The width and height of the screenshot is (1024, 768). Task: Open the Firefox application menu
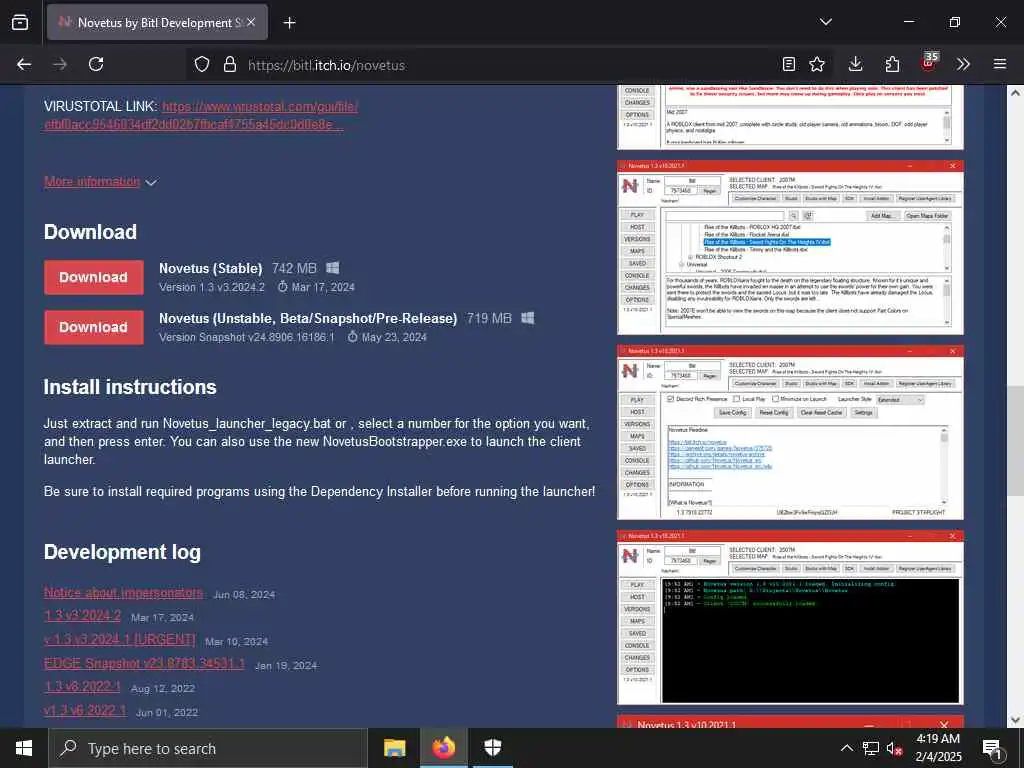[x=1000, y=64]
